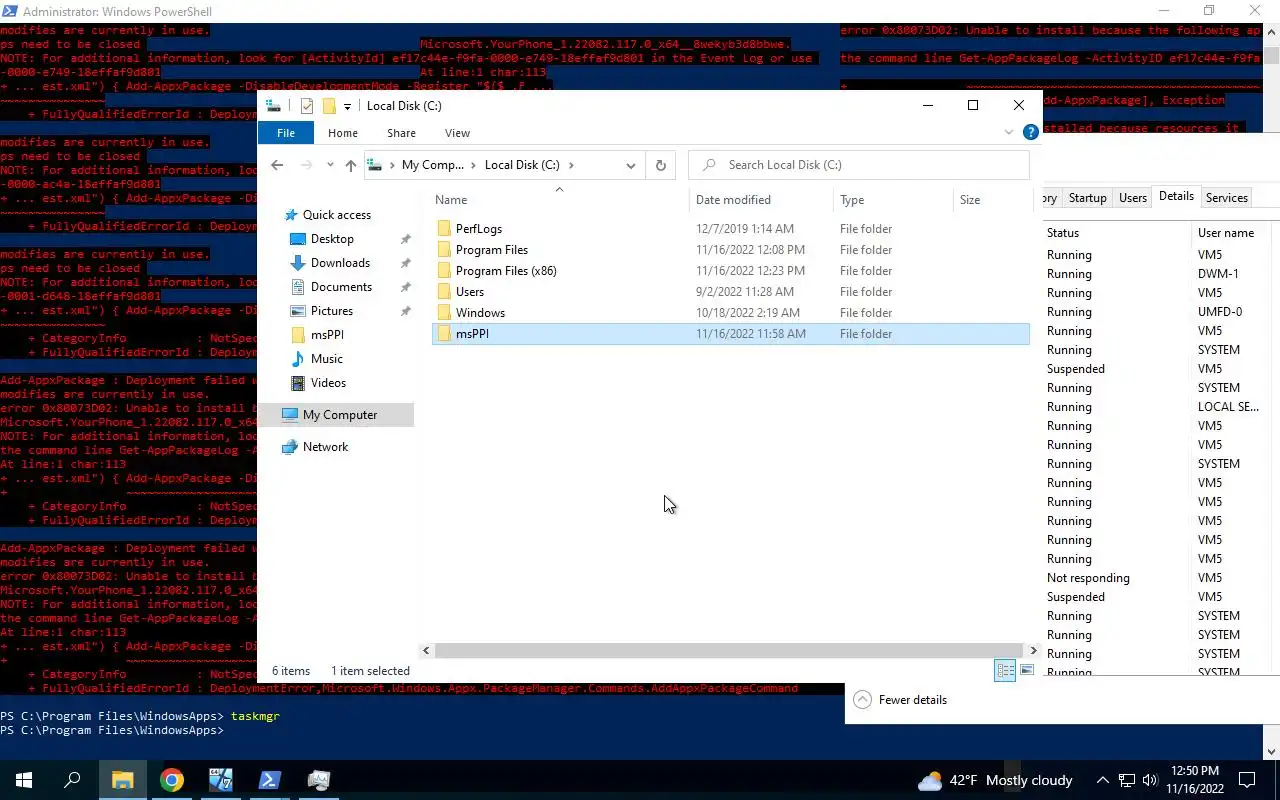Click Google Chrome taskbar icon
The height and width of the screenshot is (800, 1280).
click(x=172, y=780)
